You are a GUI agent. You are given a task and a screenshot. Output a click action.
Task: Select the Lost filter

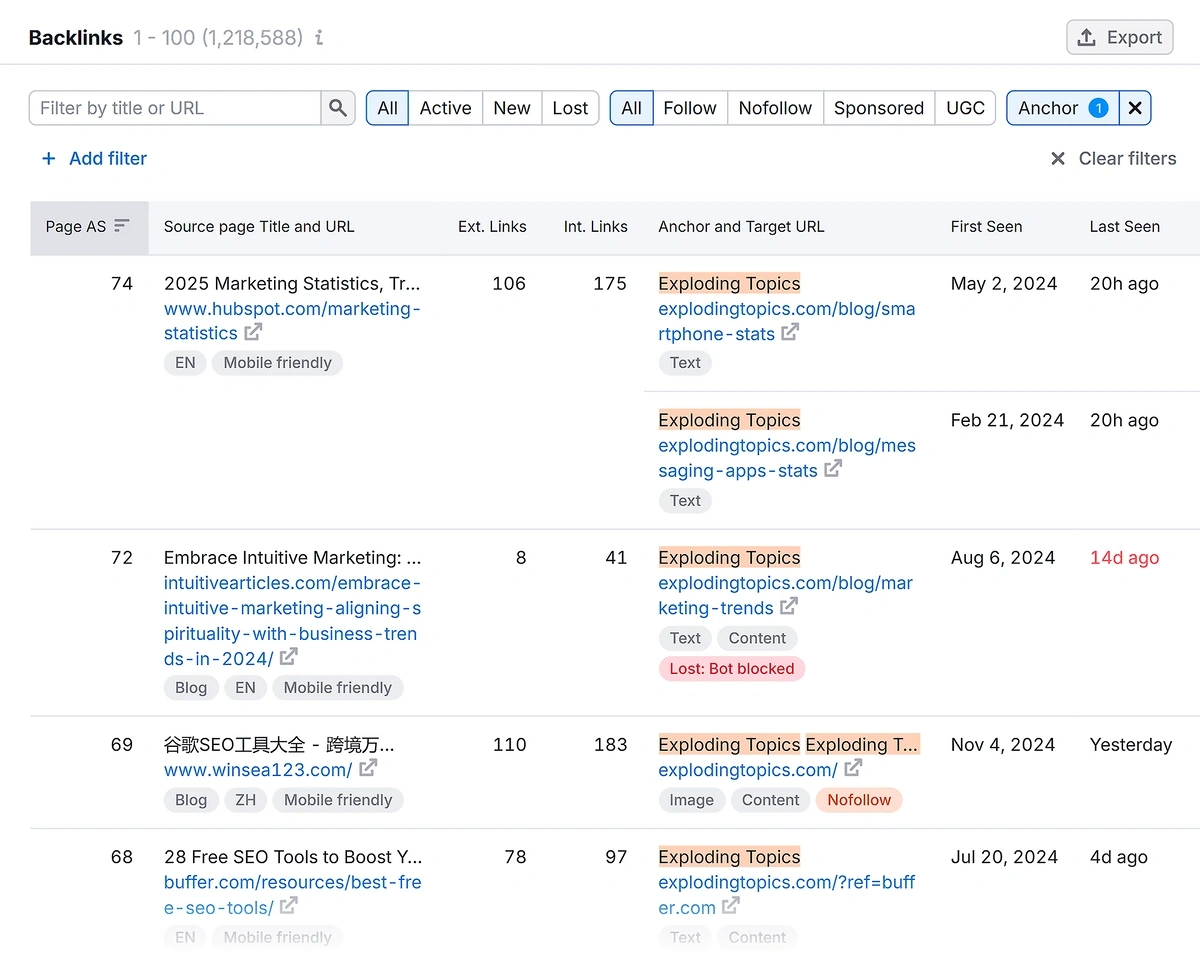pyautogui.click(x=570, y=108)
